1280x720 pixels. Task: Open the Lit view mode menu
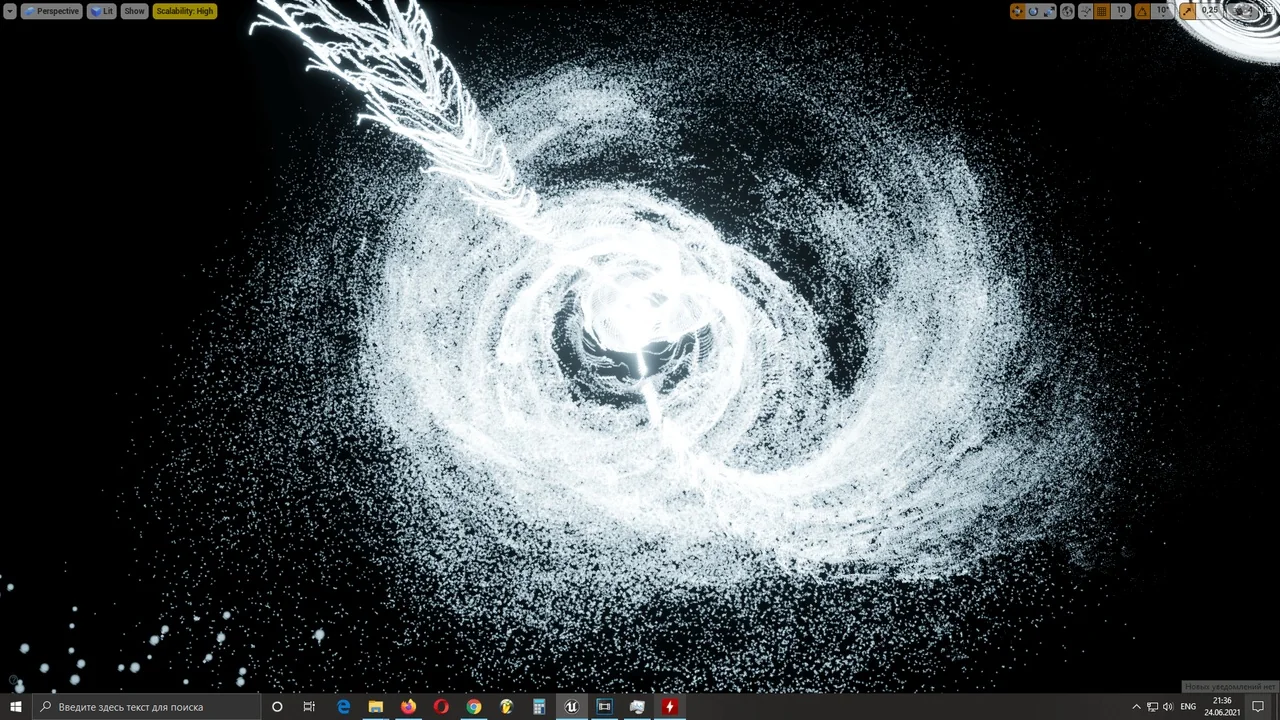tap(102, 11)
